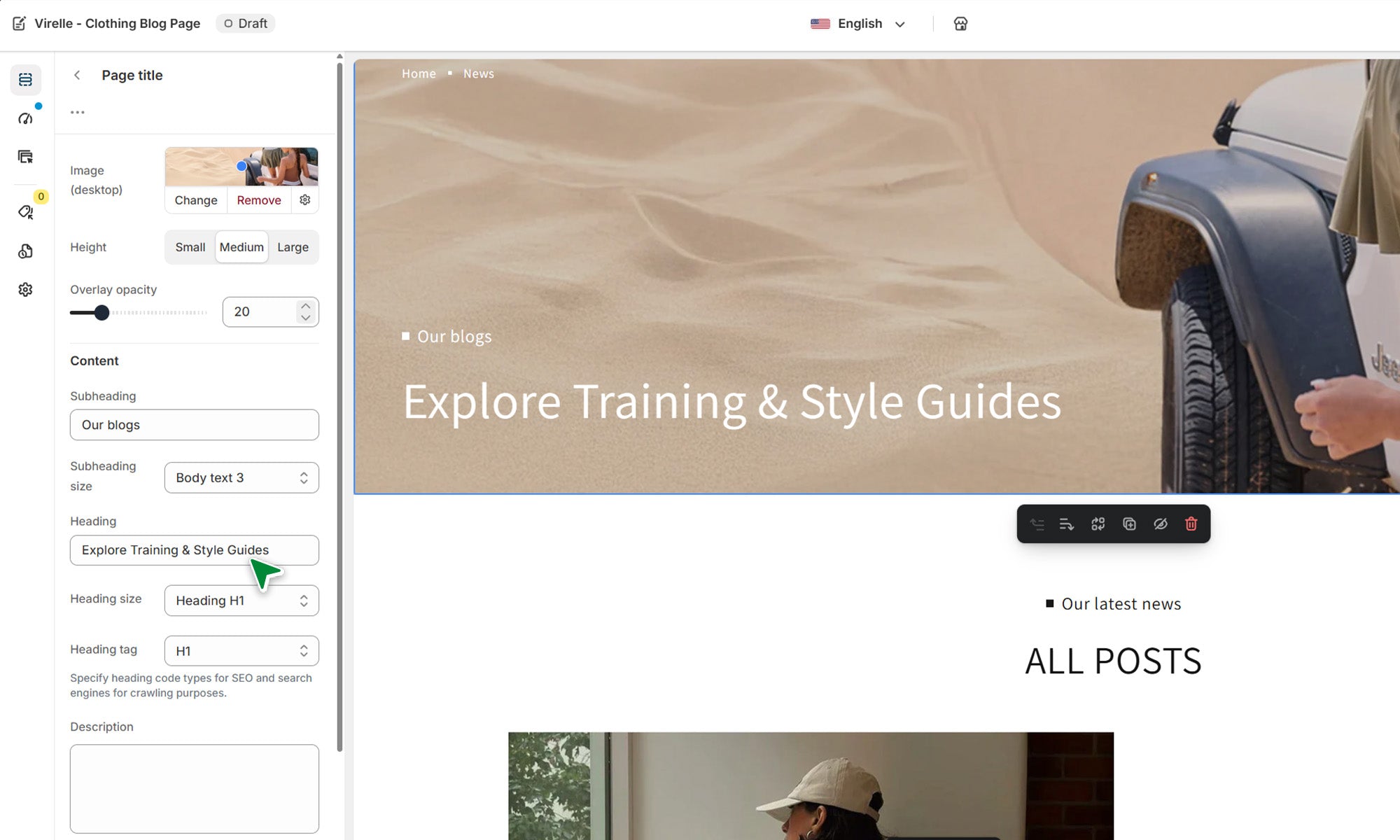
Task: Open the three-dot more options menu
Action: point(77,112)
